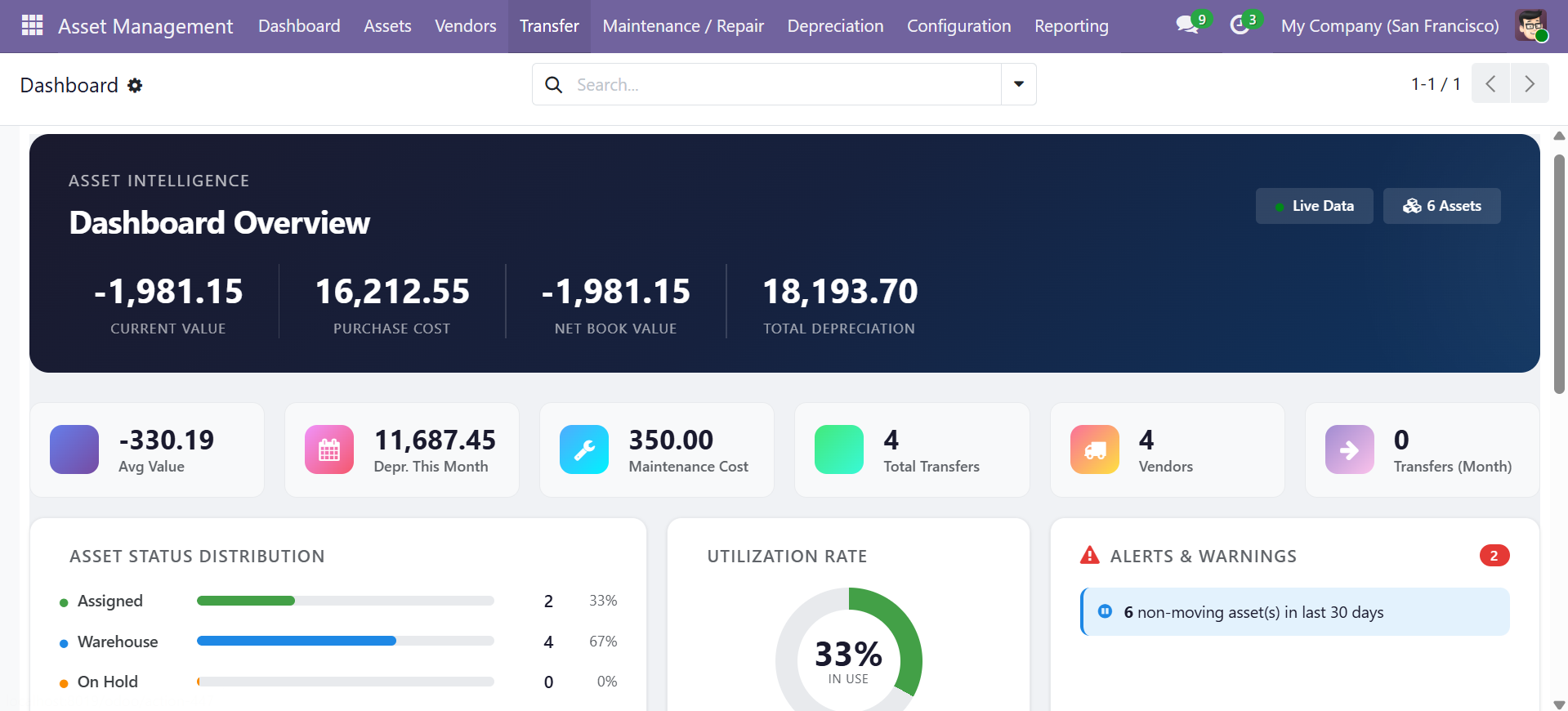
Task: Click the Dashboard settings gear icon
Action: pos(135,85)
